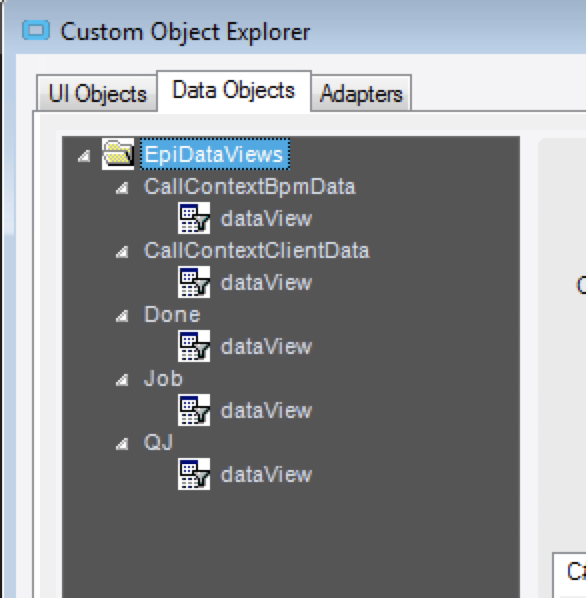Collapse the EpiDataViews root node
586x598 pixels.
click(x=84, y=156)
